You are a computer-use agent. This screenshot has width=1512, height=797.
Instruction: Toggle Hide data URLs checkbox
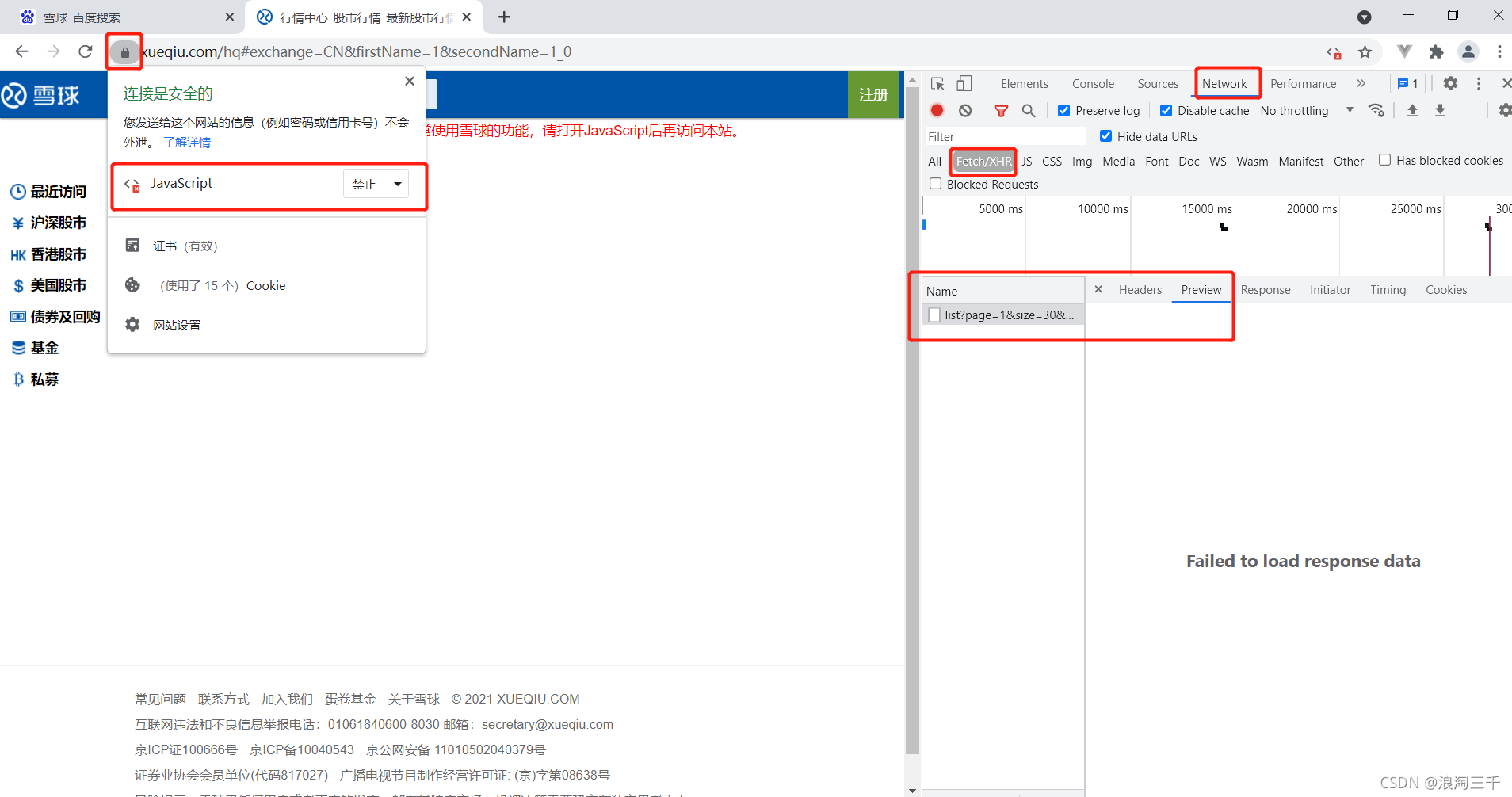pos(1105,136)
